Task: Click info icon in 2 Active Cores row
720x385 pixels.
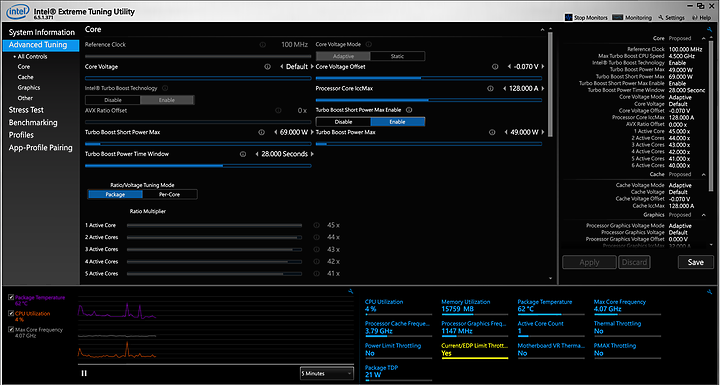Action: tap(316, 237)
